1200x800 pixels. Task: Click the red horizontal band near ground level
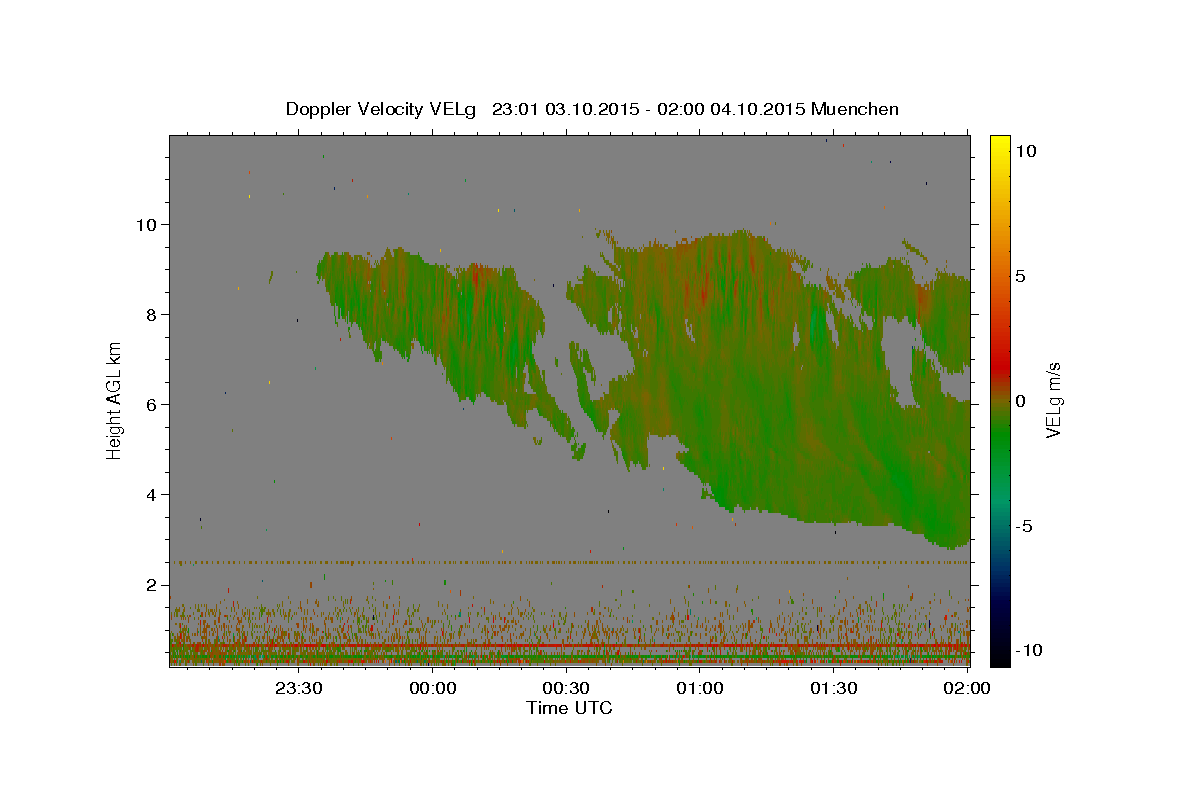(569, 646)
